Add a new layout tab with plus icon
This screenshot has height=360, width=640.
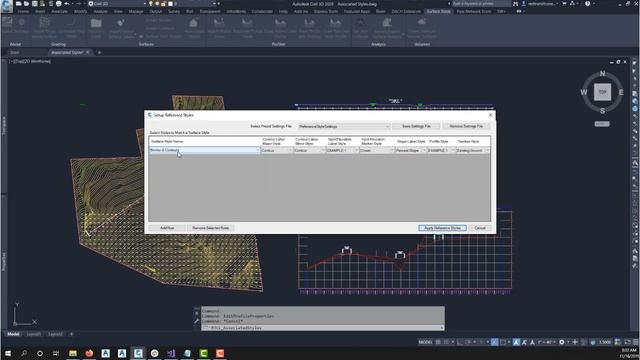(71, 334)
